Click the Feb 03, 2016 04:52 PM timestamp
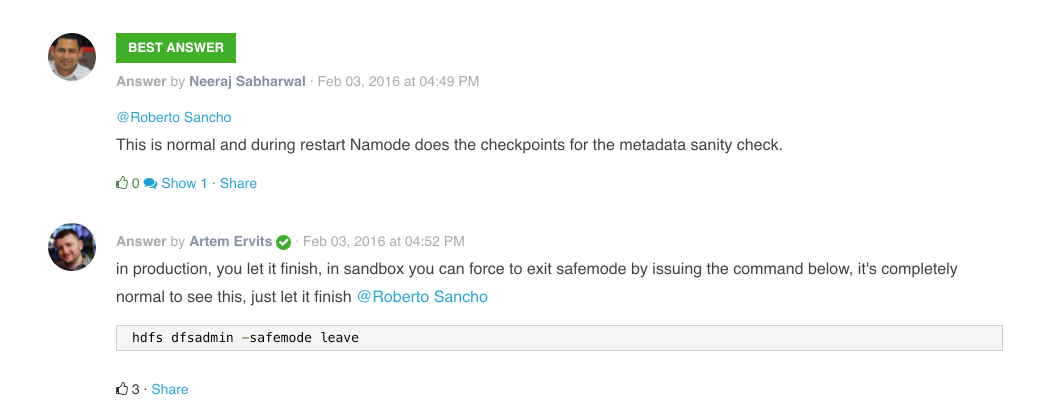The width and height of the screenshot is (1056, 417). [x=383, y=241]
